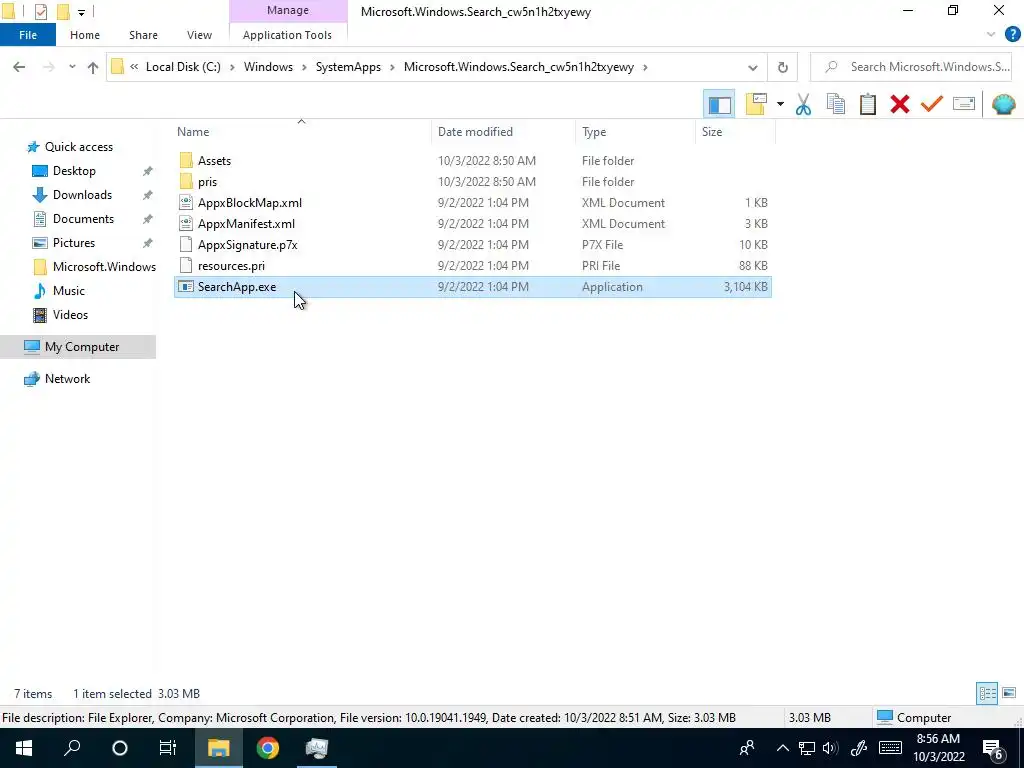Select My Computer in the sidebar

82,347
